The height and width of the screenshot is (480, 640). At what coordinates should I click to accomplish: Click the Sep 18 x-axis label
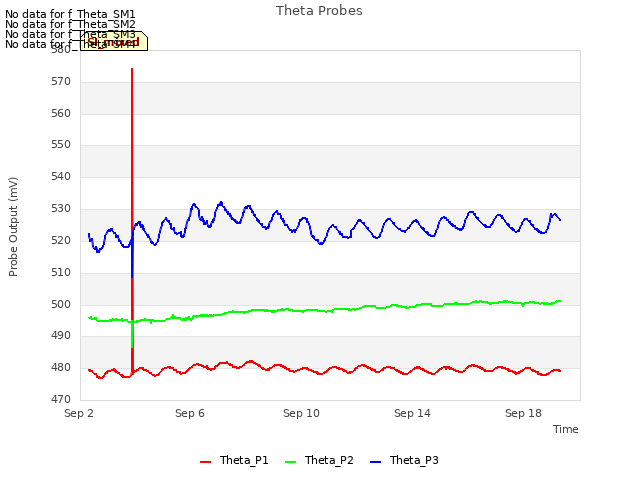click(523, 413)
